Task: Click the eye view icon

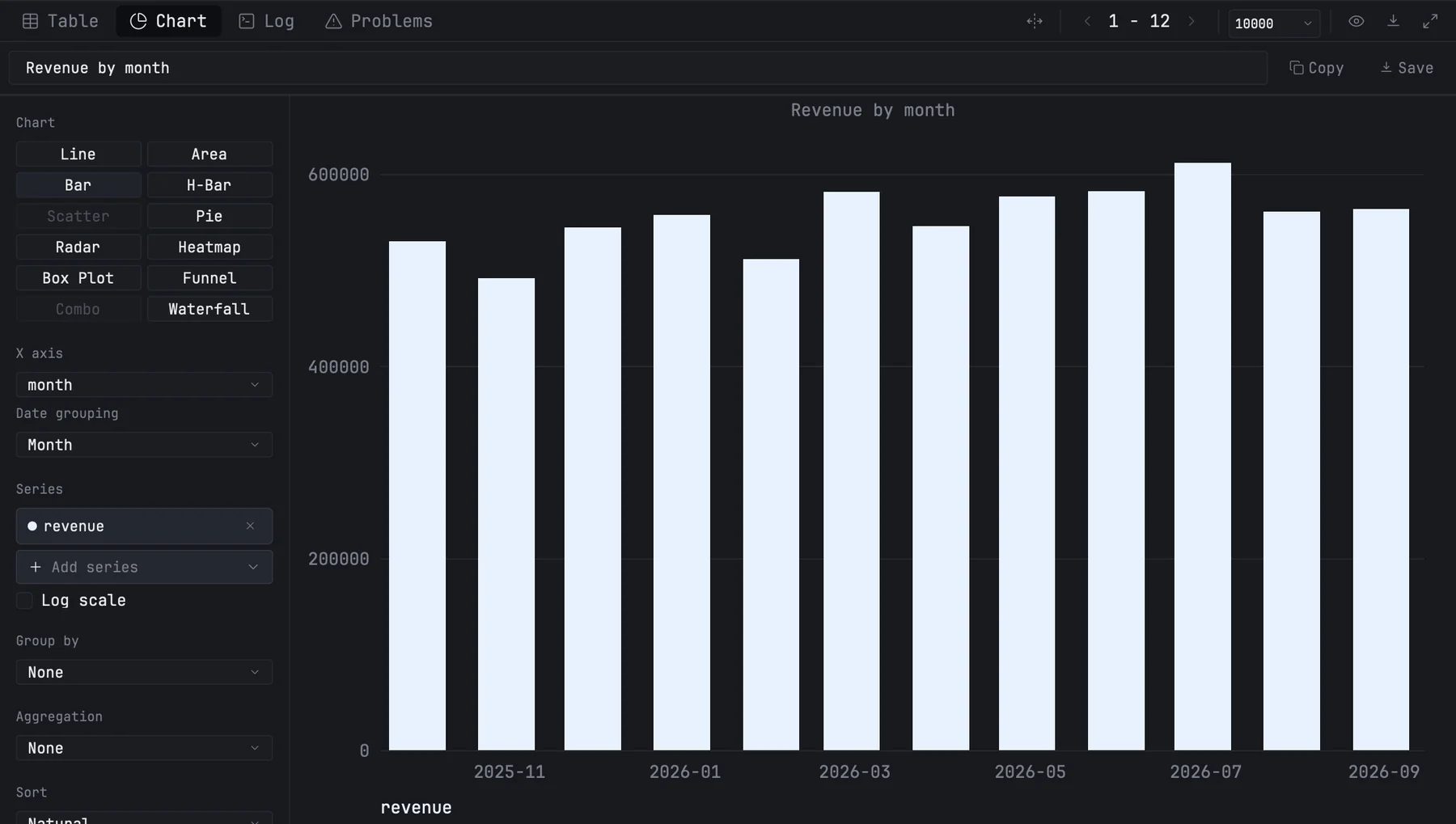Action: pos(1357,21)
